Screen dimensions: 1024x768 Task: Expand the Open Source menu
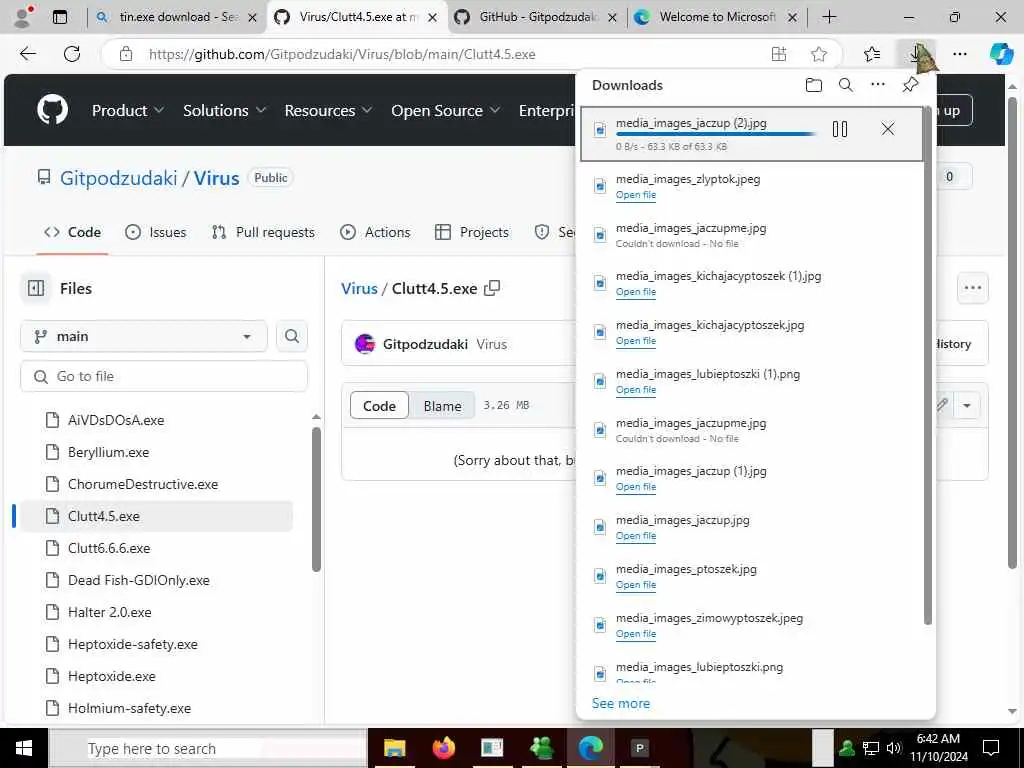coord(445,110)
